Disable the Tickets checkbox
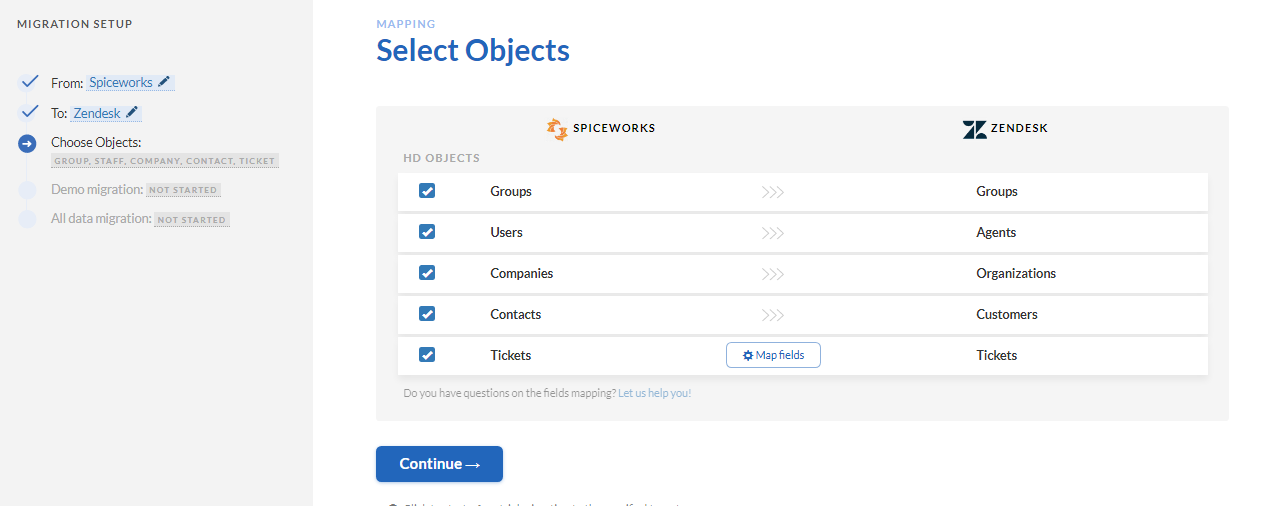 pos(427,355)
